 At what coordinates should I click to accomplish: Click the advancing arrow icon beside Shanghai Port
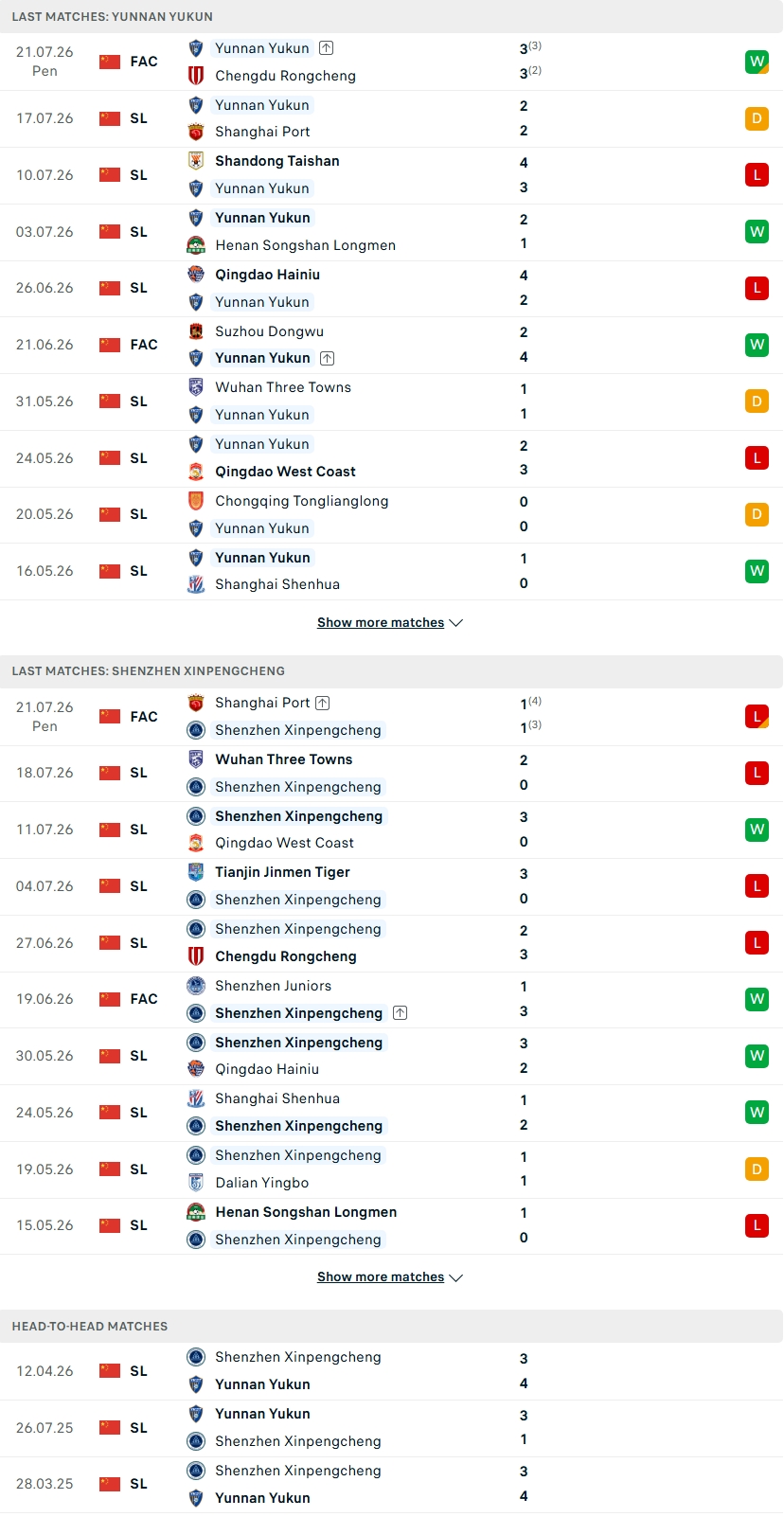click(x=323, y=703)
